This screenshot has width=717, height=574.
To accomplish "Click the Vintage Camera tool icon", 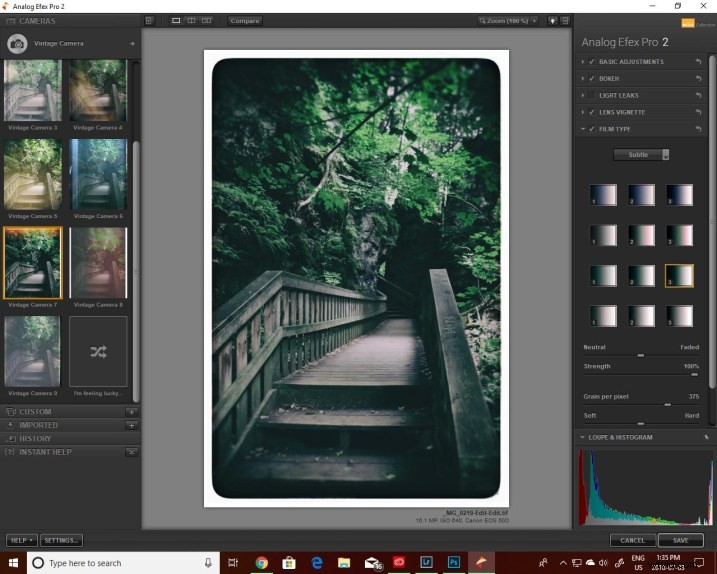I will [17, 44].
